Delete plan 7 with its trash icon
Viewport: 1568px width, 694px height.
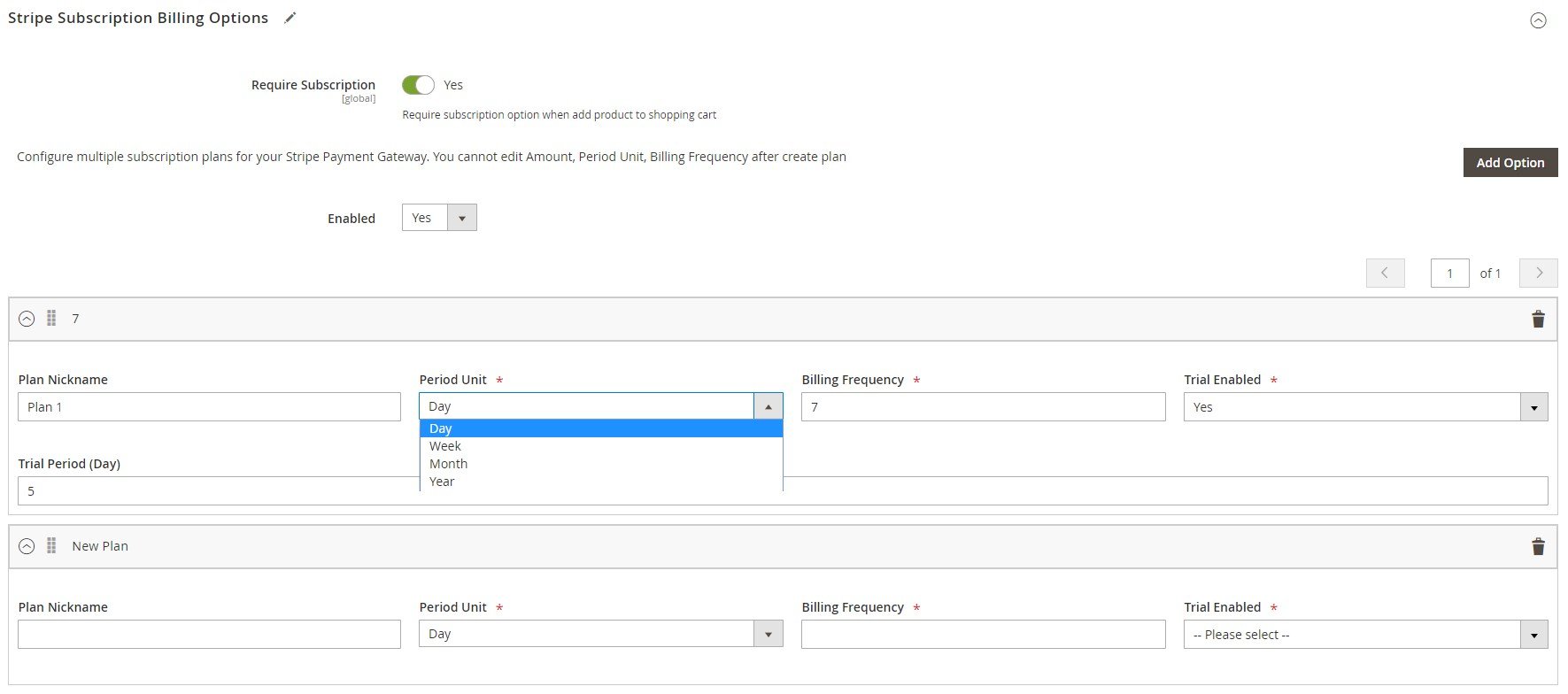click(1539, 319)
